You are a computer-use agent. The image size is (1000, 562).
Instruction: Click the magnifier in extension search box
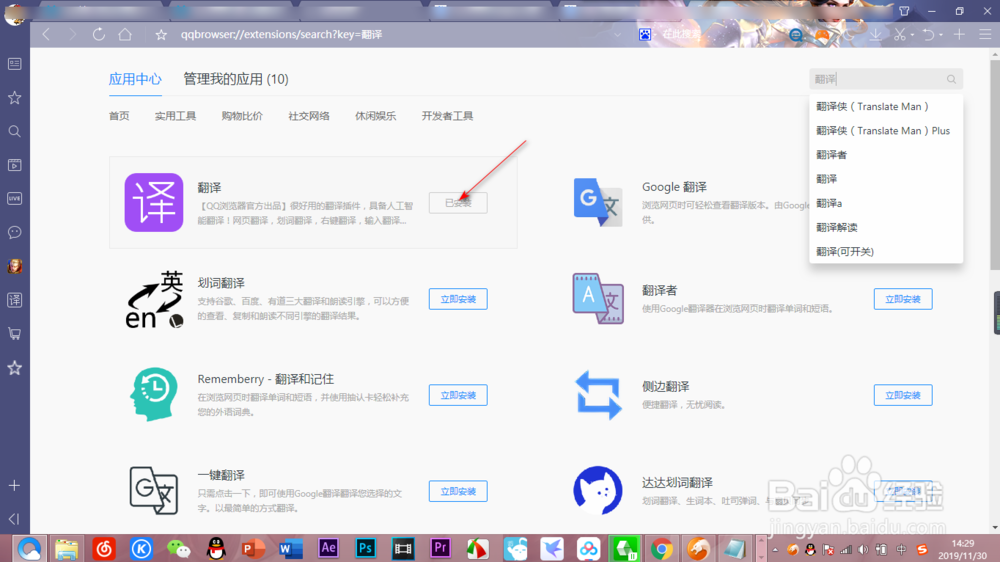coord(951,79)
